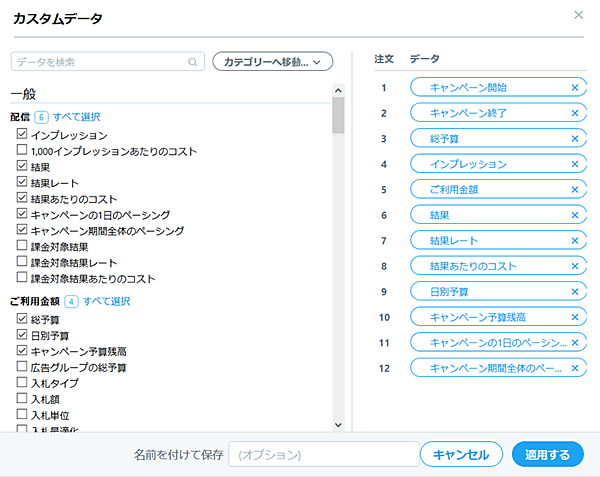Close the カスタムデータ dialog
The image size is (600, 477).
pyautogui.click(x=578, y=15)
